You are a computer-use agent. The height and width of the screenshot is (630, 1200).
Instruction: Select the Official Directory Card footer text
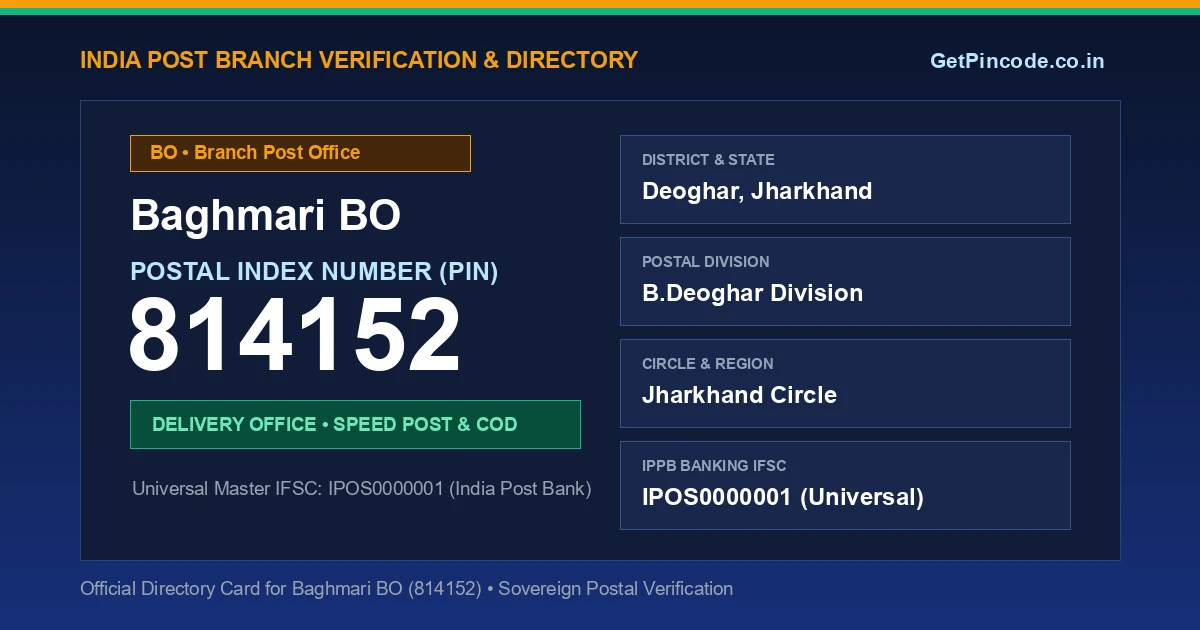[406, 589]
